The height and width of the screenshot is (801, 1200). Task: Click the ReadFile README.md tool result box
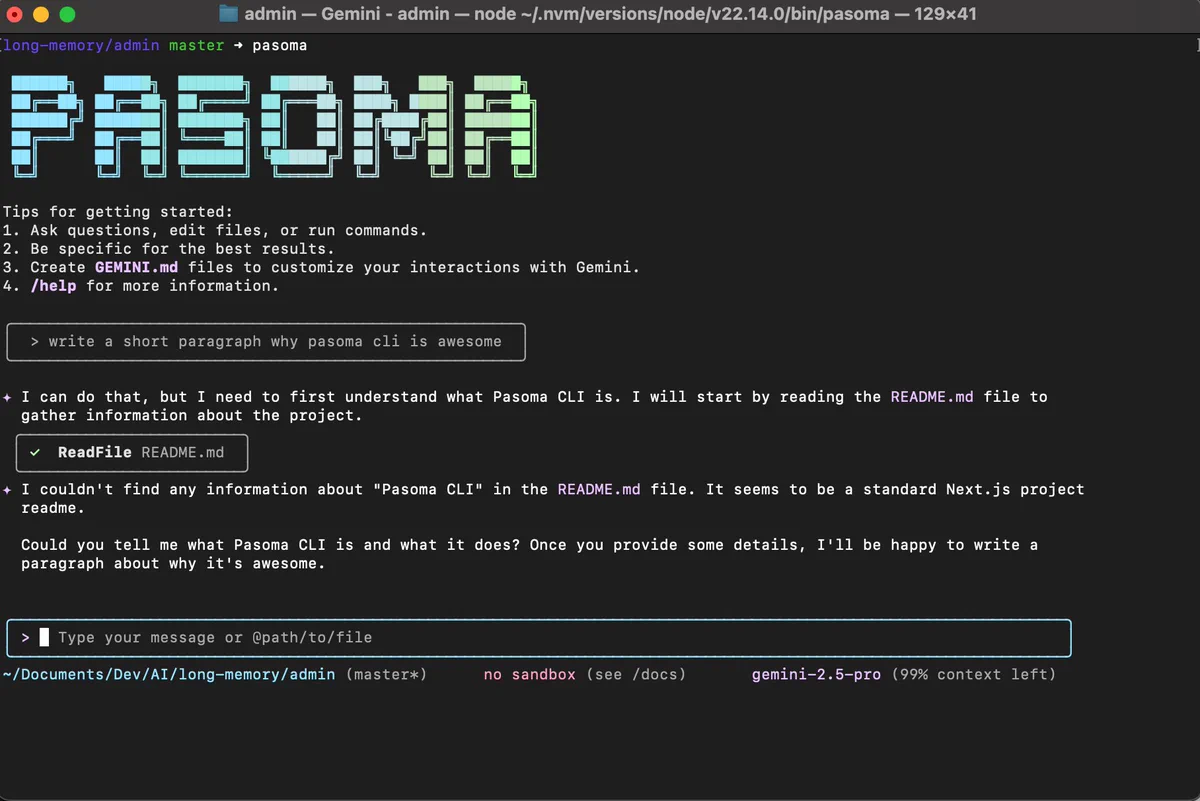coord(132,453)
